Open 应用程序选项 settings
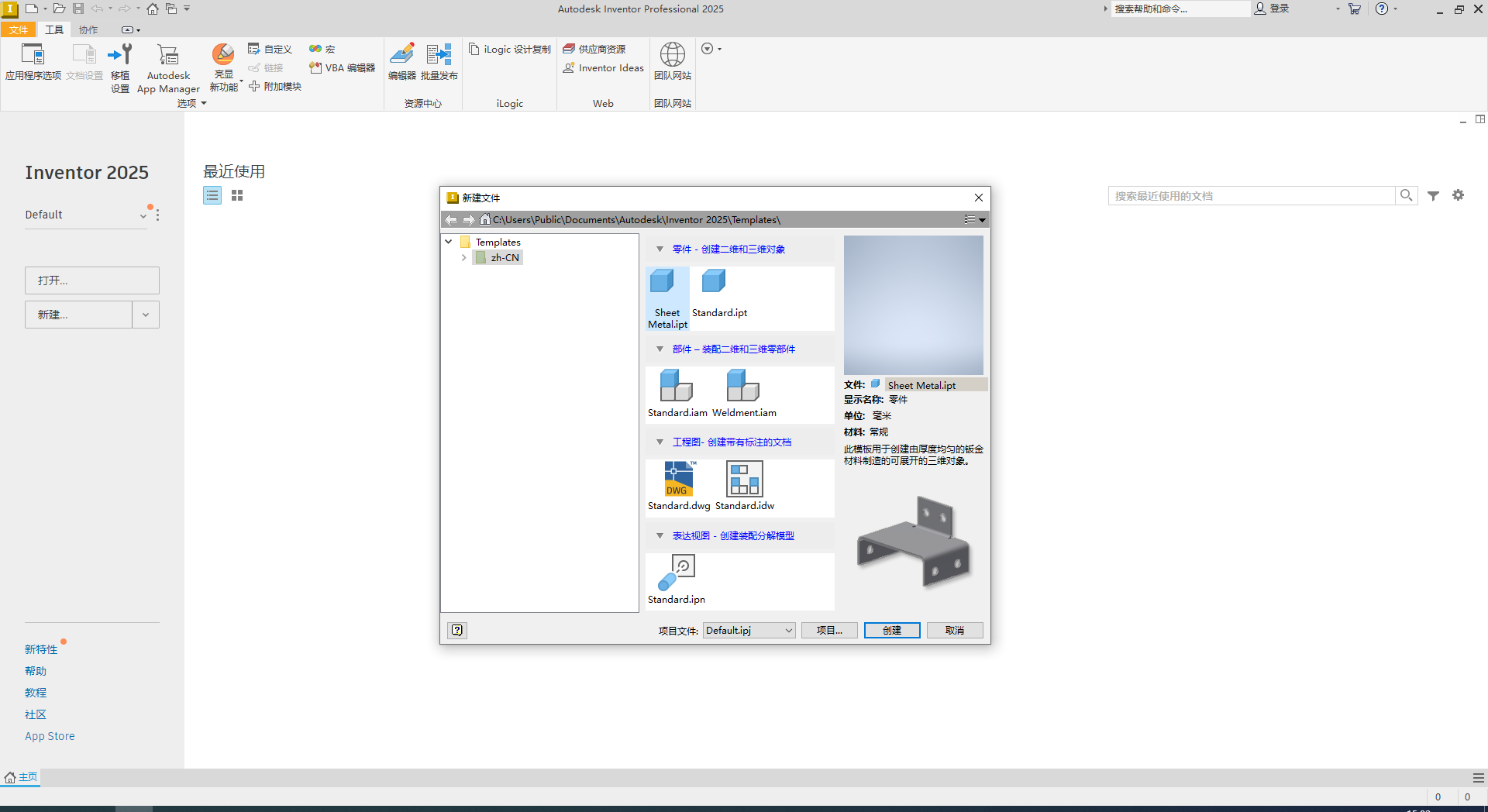The height and width of the screenshot is (812, 1488). pyautogui.click(x=33, y=62)
